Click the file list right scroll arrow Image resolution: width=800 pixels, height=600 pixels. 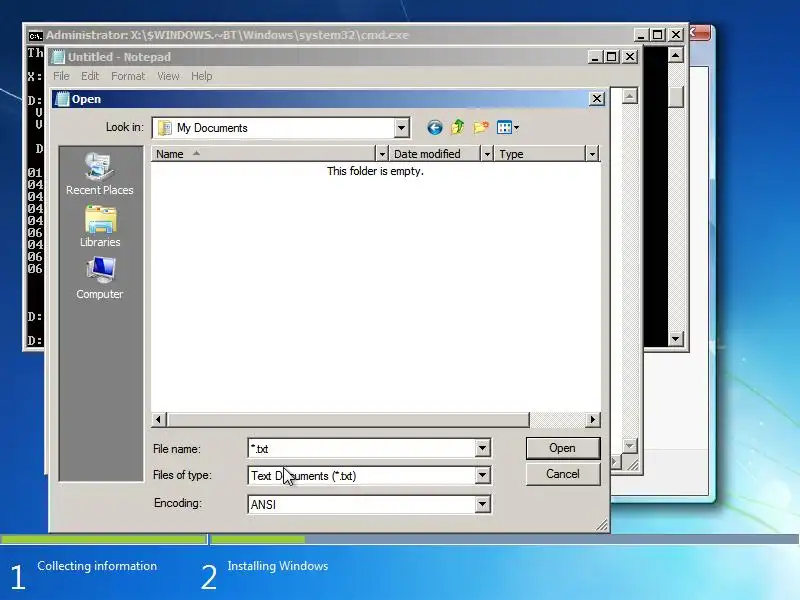point(592,419)
